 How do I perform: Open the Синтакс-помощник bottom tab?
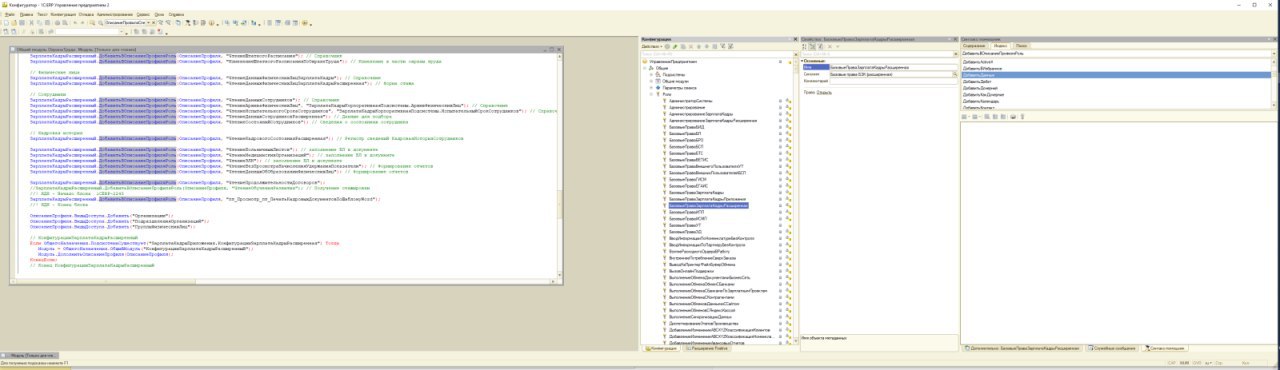click(x=1164, y=349)
